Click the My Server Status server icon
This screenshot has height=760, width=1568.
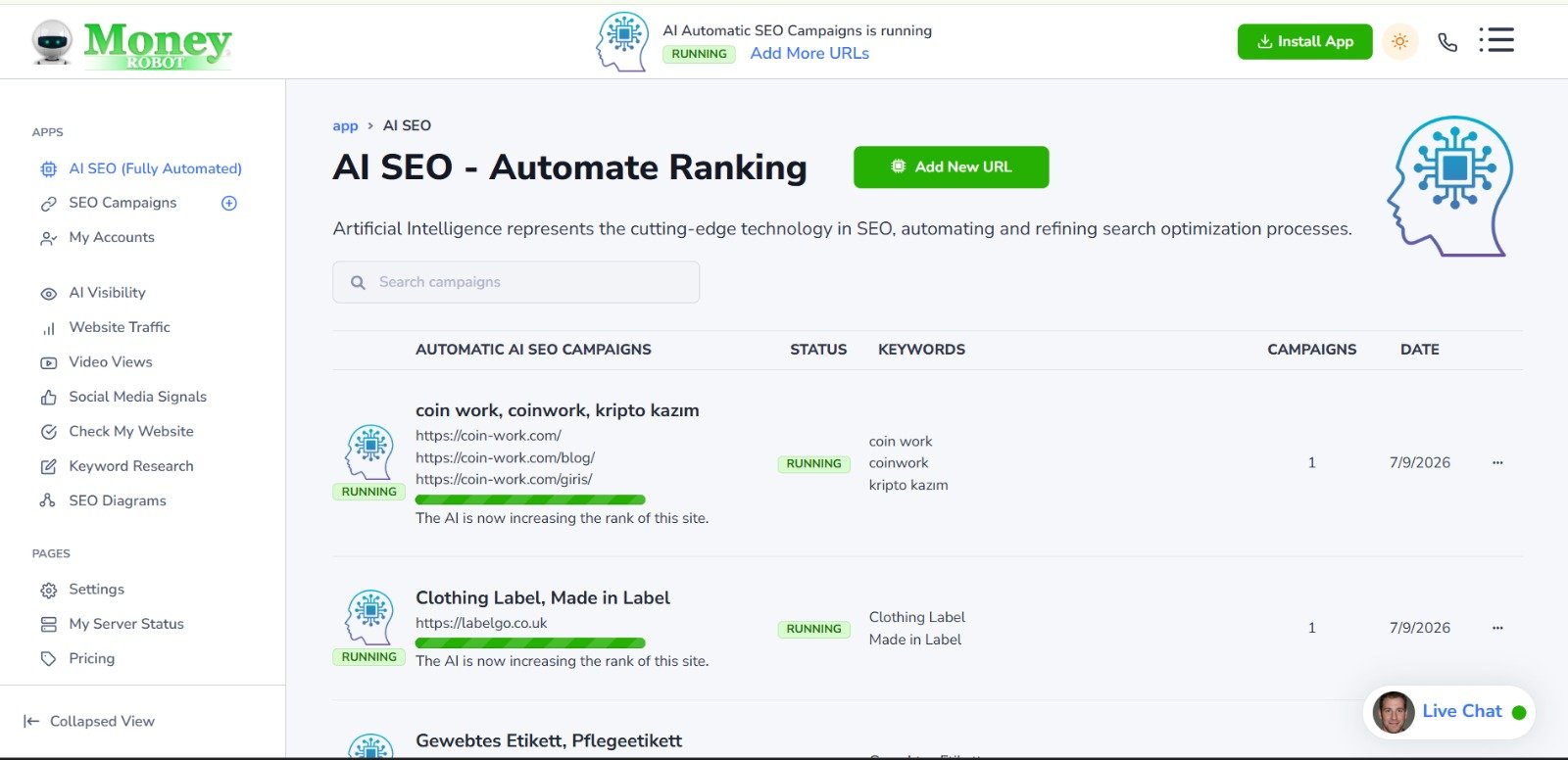(48, 625)
